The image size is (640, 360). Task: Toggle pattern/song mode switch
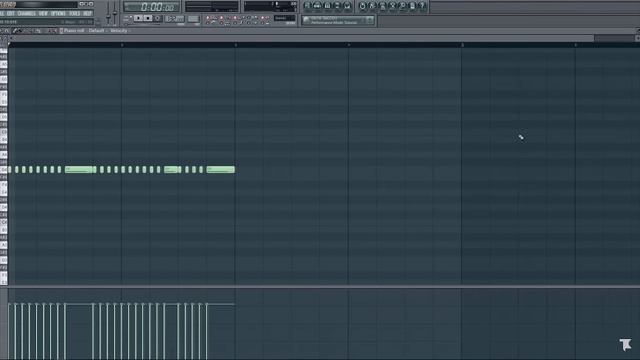(x=128, y=18)
